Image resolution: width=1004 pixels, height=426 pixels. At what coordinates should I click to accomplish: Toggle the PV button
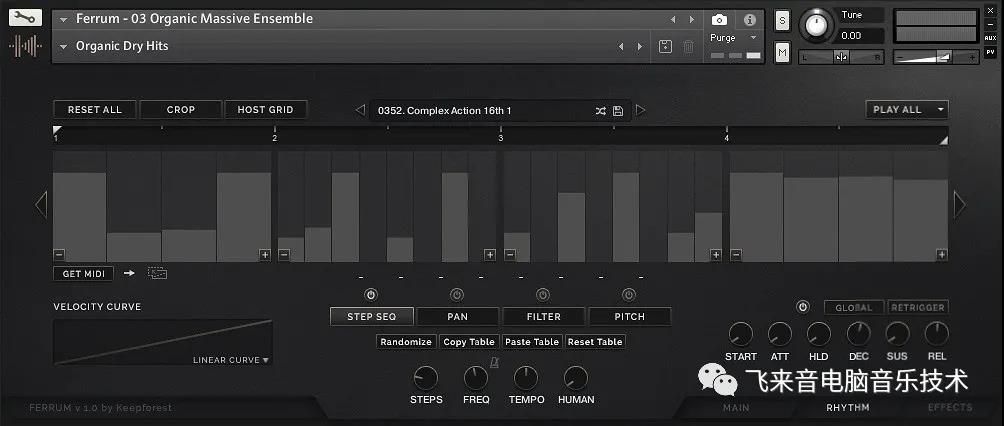tap(991, 53)
